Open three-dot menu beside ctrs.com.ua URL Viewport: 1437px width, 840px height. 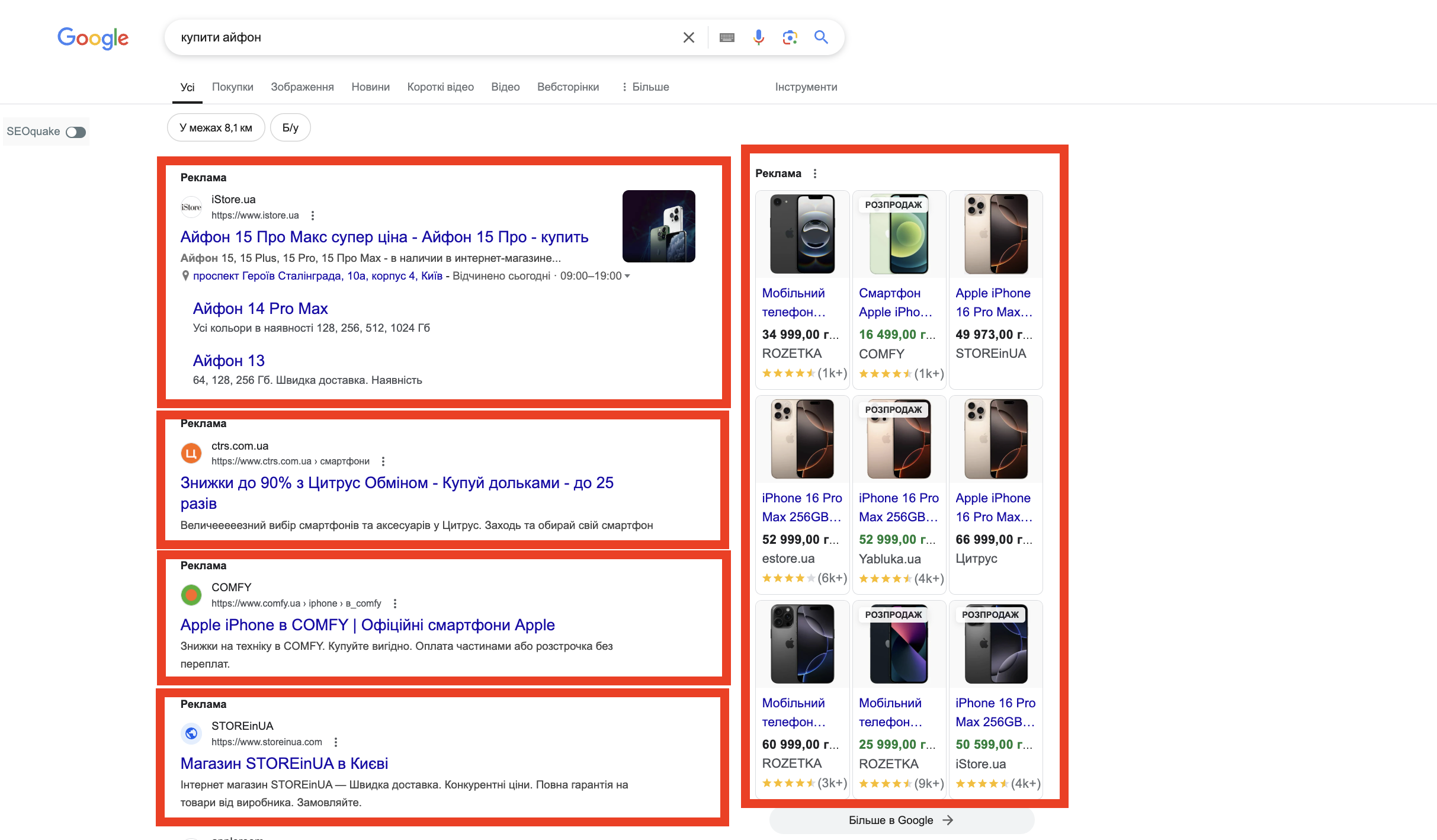383,461
